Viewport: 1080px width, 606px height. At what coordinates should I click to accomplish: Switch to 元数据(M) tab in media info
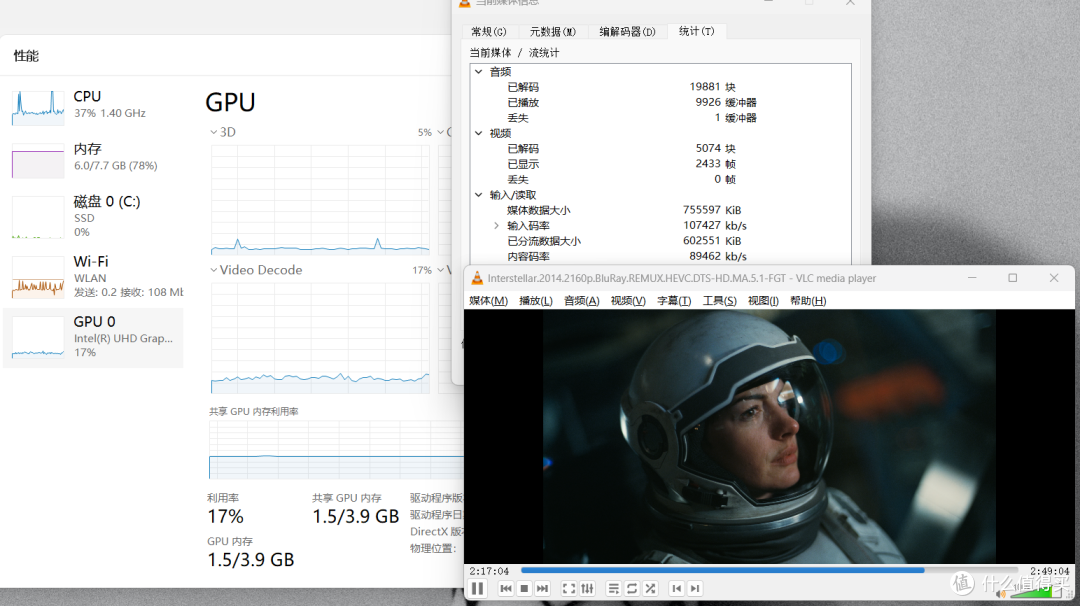552,32
